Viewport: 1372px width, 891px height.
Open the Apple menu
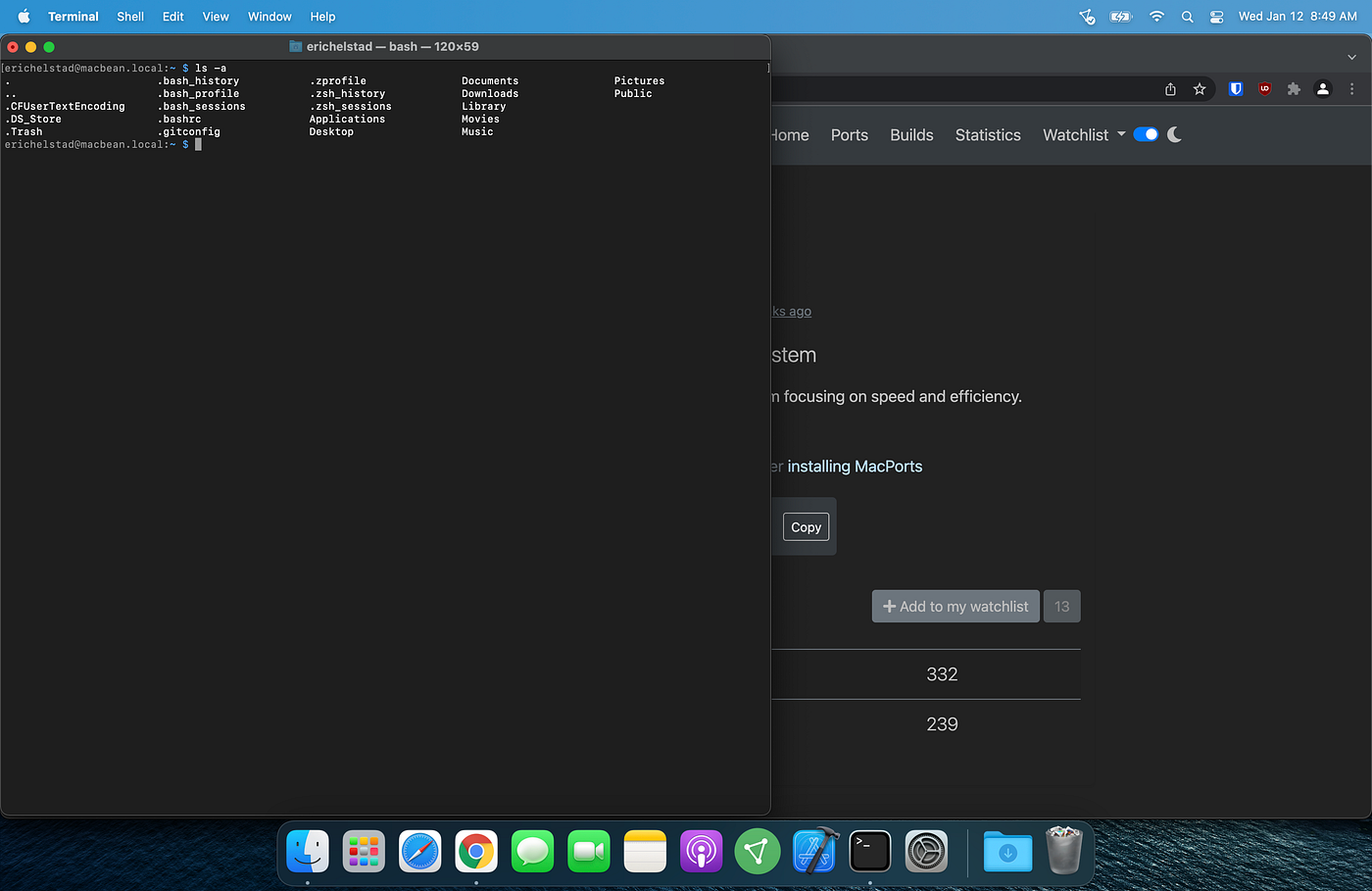[x=24, y=17]
